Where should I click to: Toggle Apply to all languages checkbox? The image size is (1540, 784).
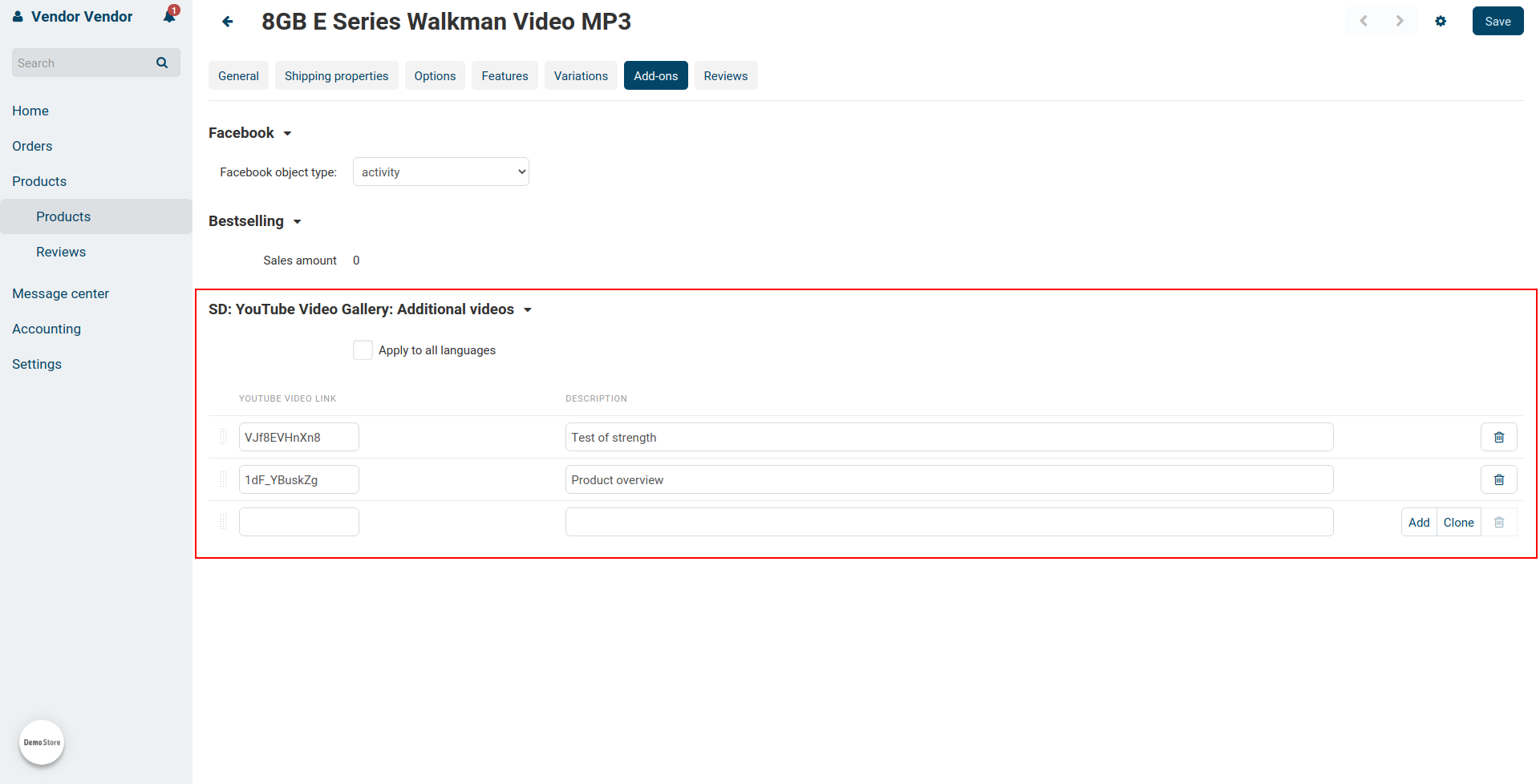tap(363, 350)
